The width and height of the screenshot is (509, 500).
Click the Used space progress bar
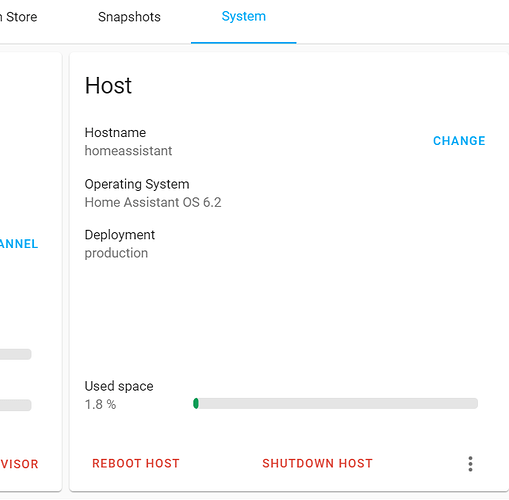pyautogui.click(x=335, y=403)
